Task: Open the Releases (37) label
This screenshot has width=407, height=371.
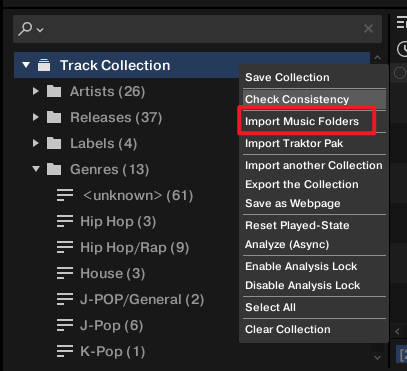Action: pos(116,117)
